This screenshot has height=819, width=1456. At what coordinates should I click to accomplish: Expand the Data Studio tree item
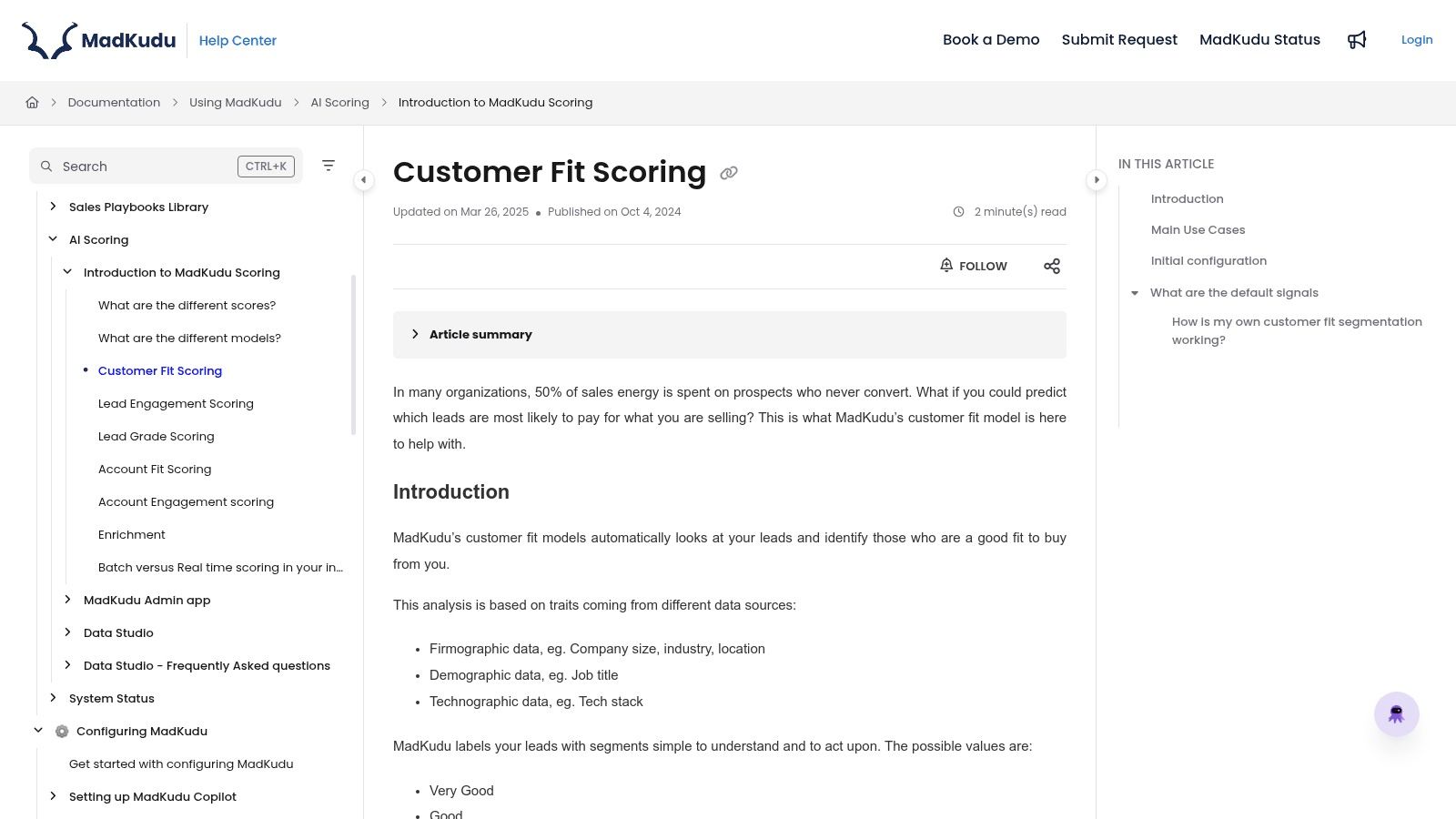click(x=67, y=632)
